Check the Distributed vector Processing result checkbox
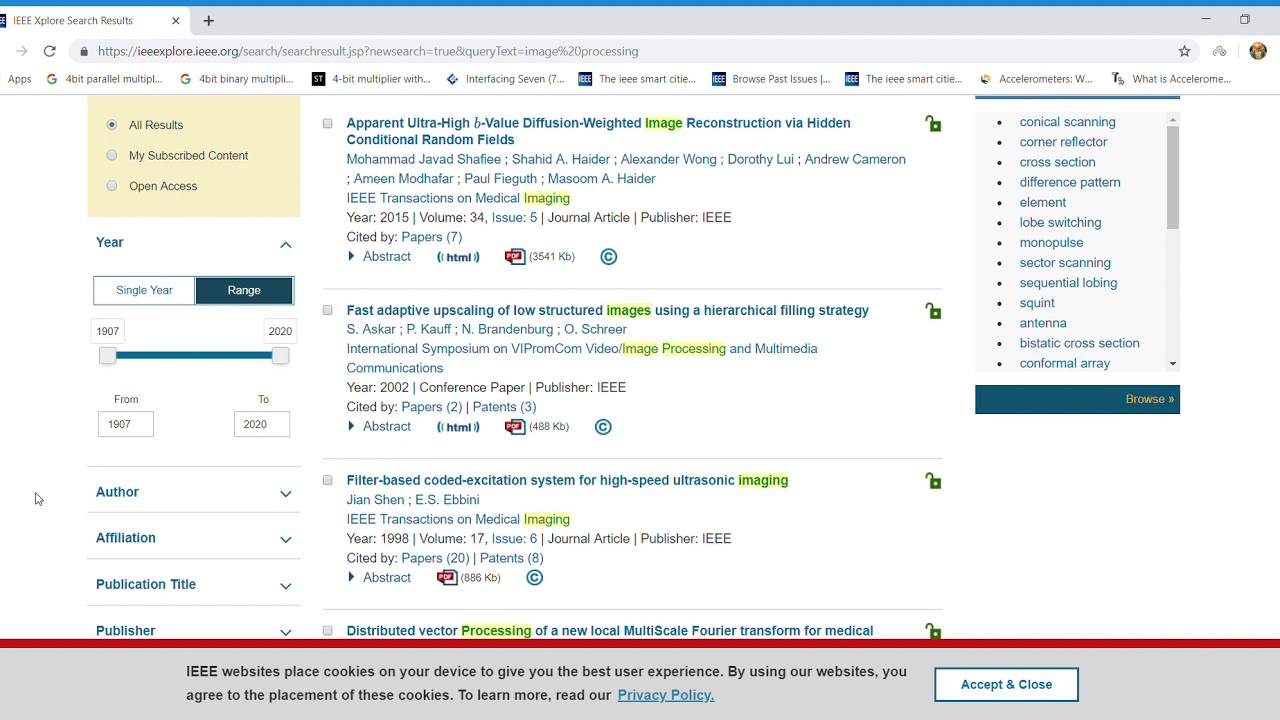This screenshot has height=720, width=1280. (x=327, y=631)
